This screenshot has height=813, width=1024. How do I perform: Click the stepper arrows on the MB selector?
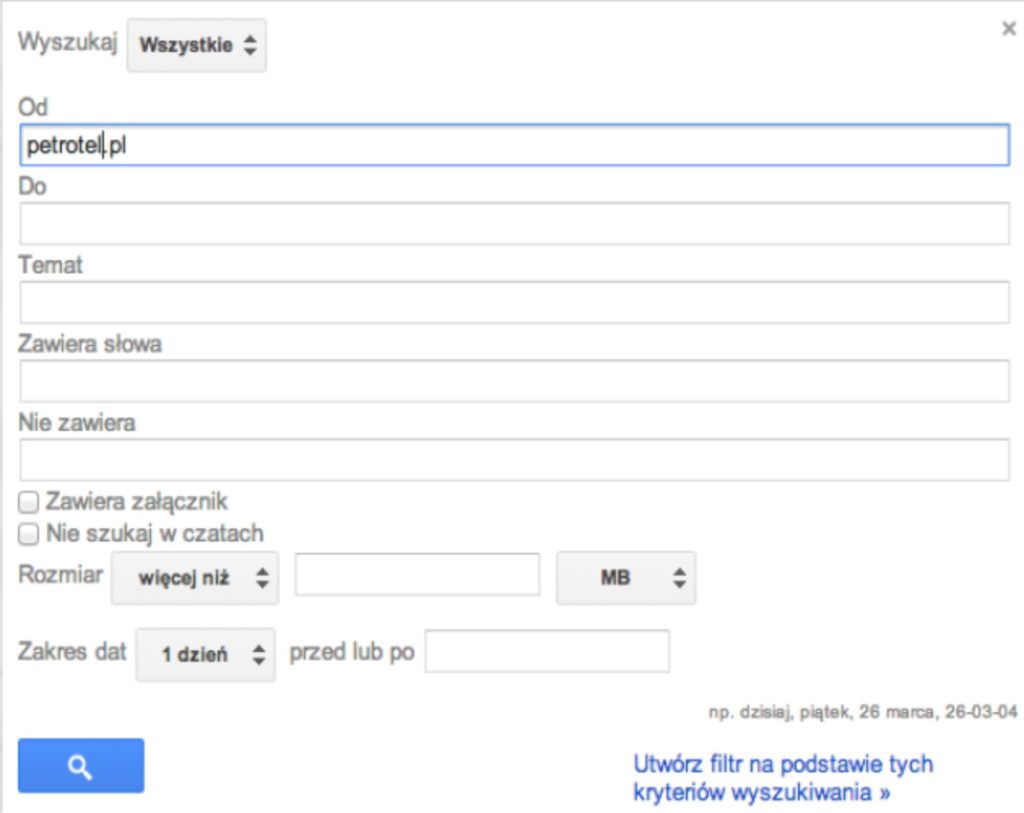[678, 577]
